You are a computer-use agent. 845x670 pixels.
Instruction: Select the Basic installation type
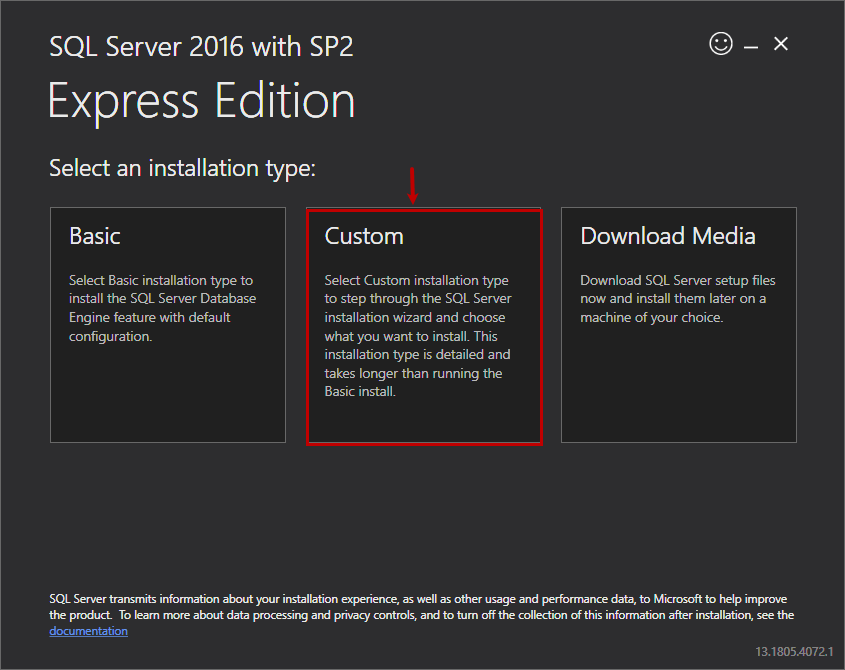167,325
